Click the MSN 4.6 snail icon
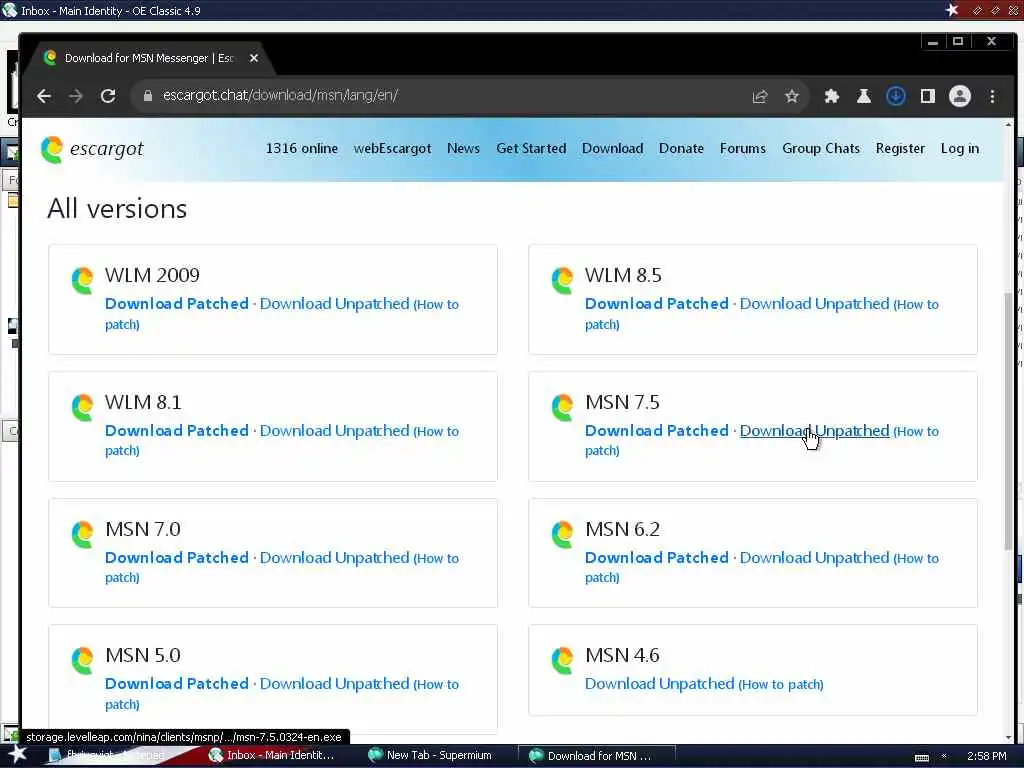Screen dimensions: 1024x768 click(562, 660)
